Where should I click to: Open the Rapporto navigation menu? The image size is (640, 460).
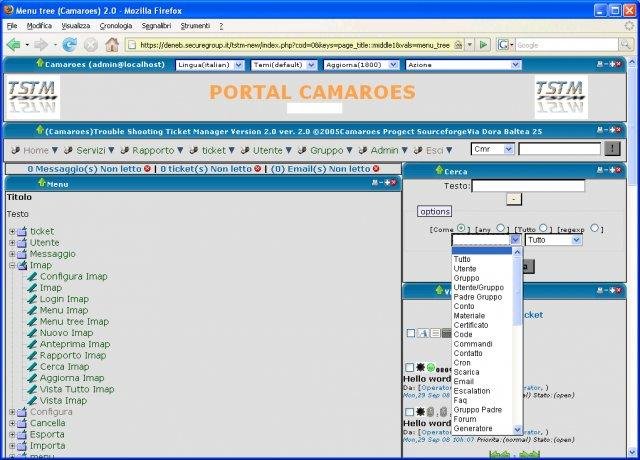pyautogui.click(x=152, y=151)
